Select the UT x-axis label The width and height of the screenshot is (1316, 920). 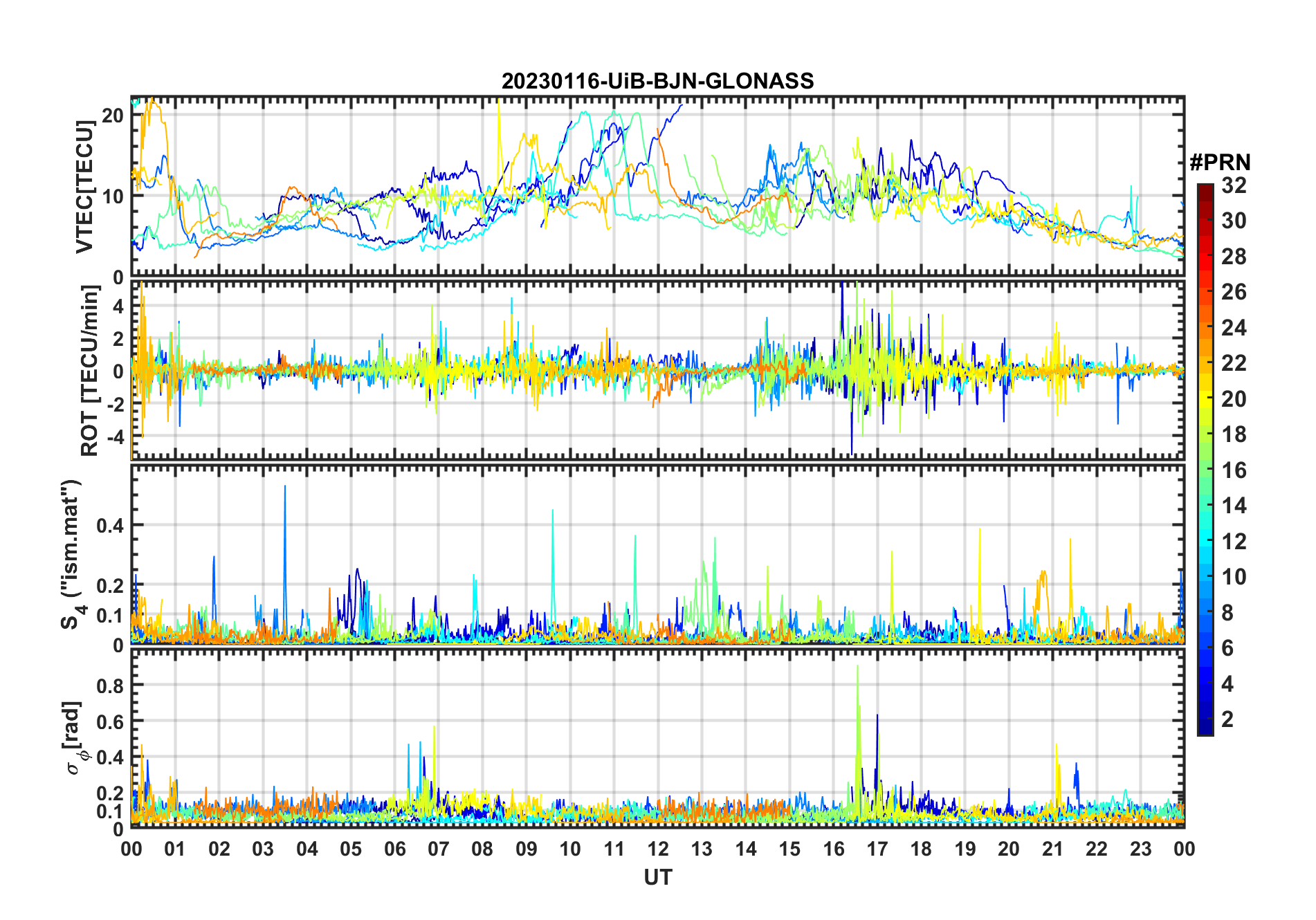(x=657, y=877)
